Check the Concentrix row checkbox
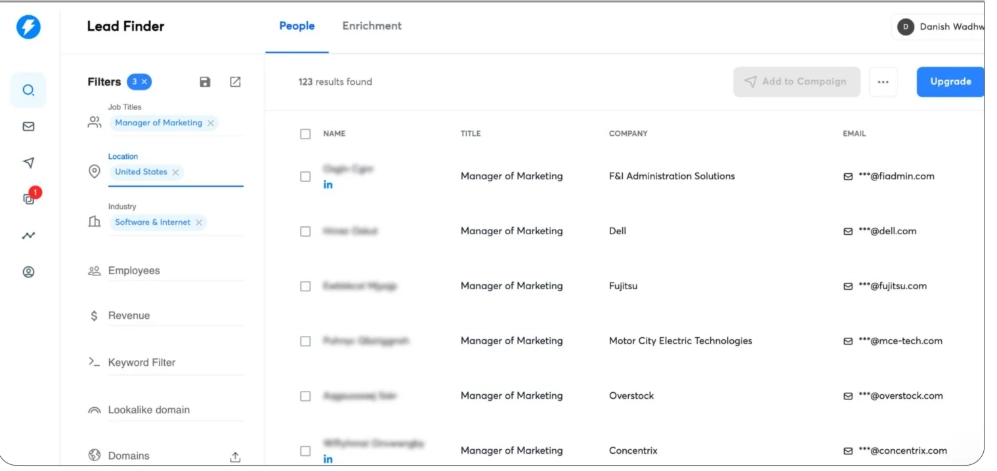 click(x=305, y=451)
